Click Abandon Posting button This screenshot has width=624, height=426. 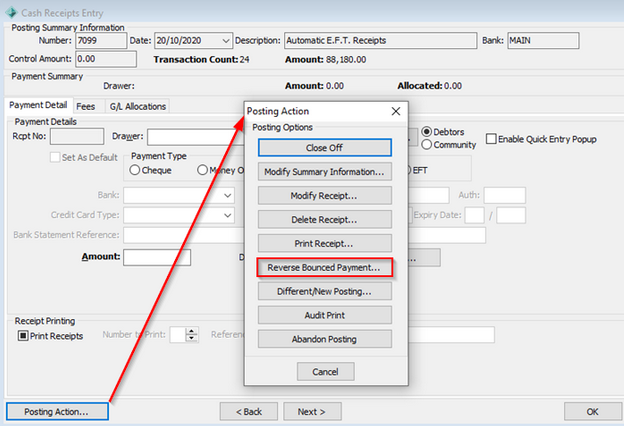325,340
